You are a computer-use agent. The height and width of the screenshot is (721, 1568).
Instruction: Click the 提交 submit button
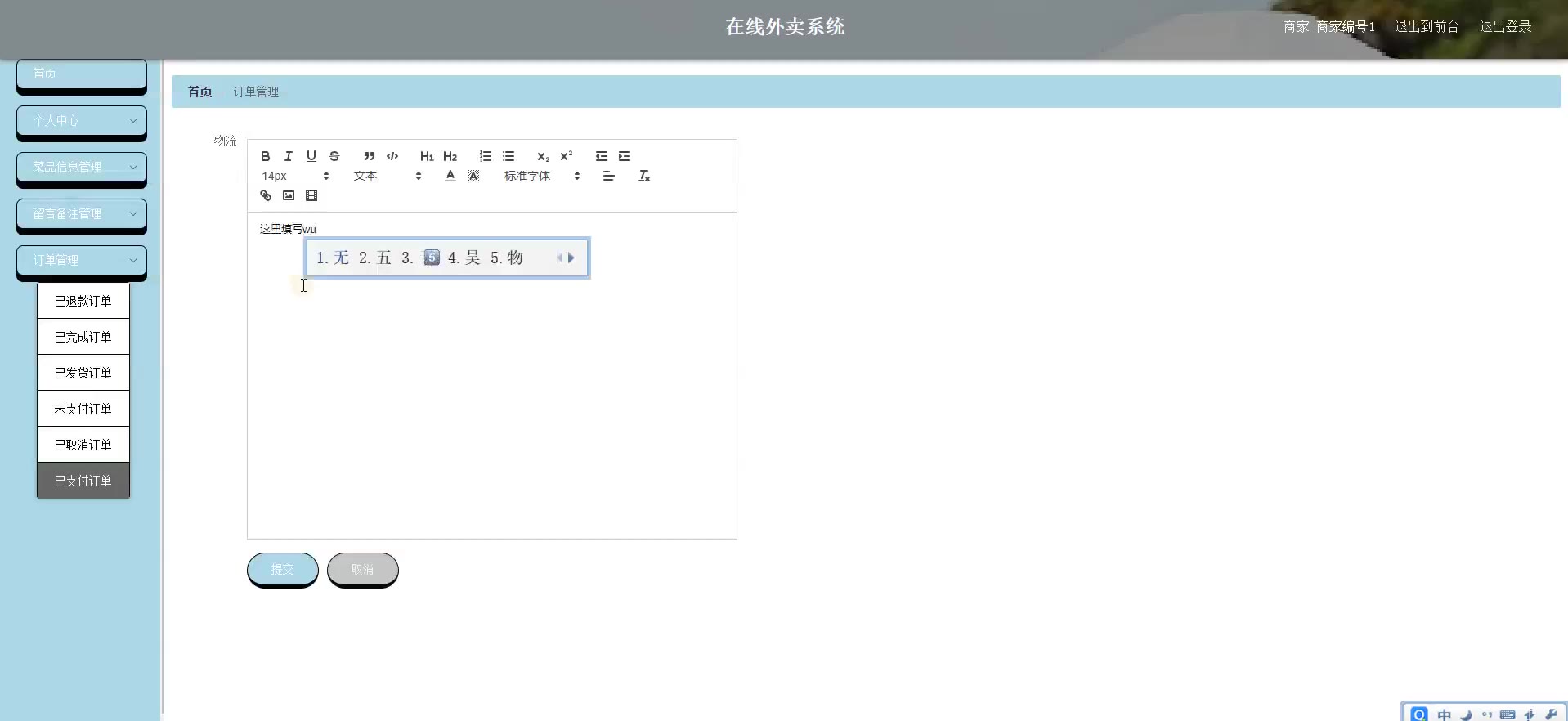pos(282,569)
